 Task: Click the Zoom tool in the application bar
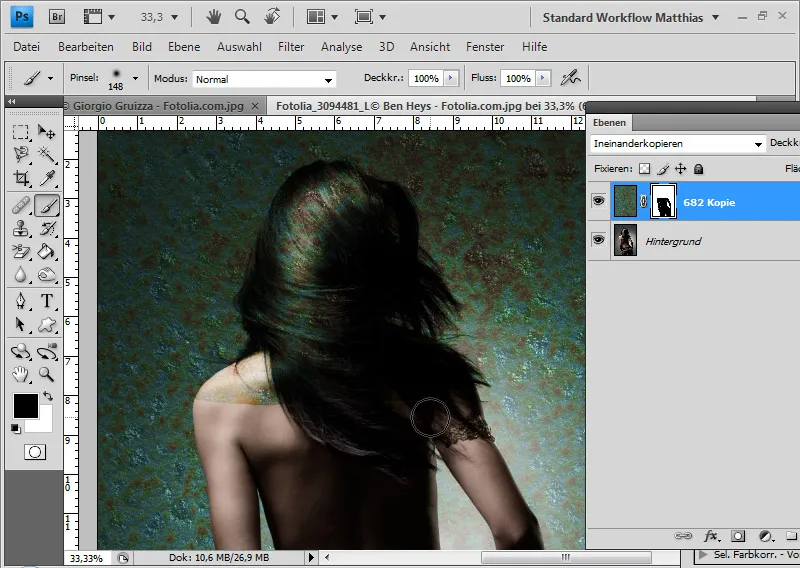pos(242,17)
